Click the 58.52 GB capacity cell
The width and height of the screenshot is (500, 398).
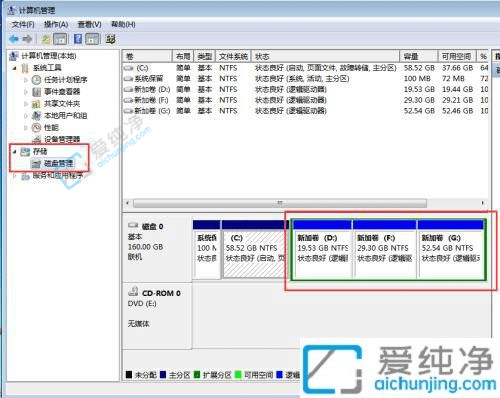point(419,68)
